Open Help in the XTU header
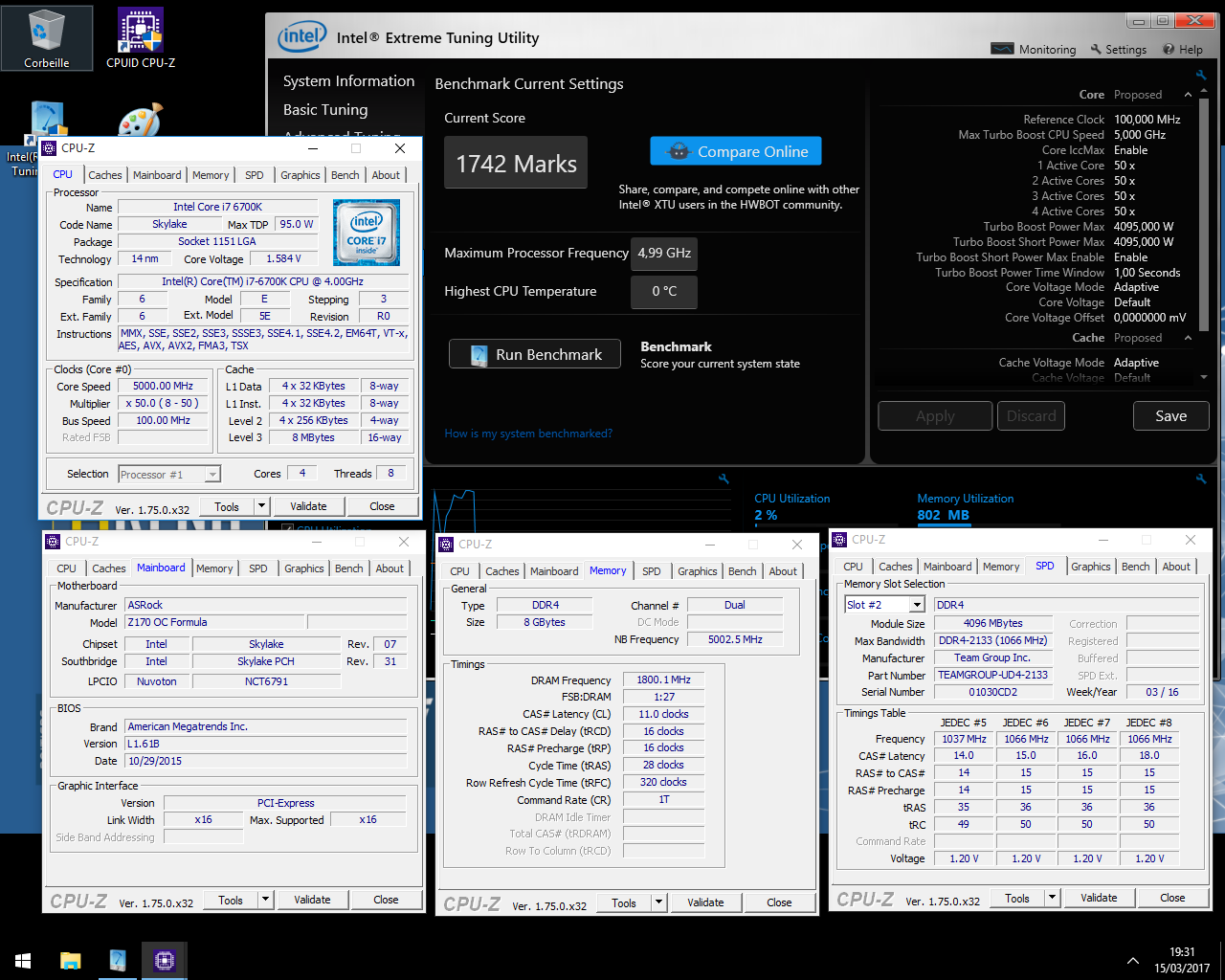 tap(1183, 50)
